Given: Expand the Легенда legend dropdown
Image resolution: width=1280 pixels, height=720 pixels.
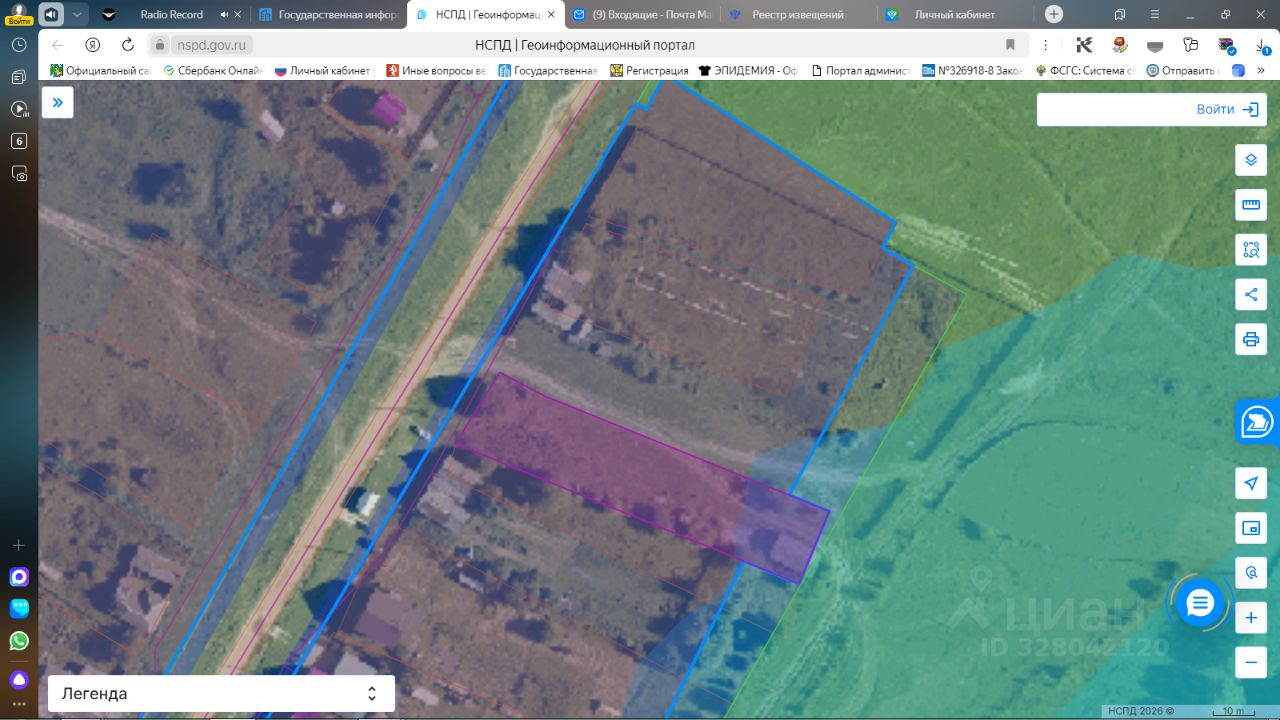Looking at the screenshot, I should click(221, 694).
